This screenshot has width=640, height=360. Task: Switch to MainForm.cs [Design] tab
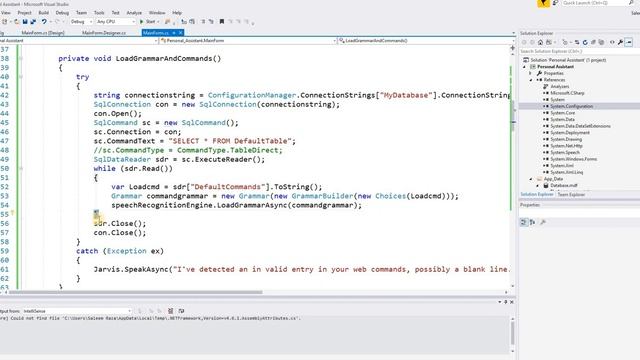pos(43,33)
